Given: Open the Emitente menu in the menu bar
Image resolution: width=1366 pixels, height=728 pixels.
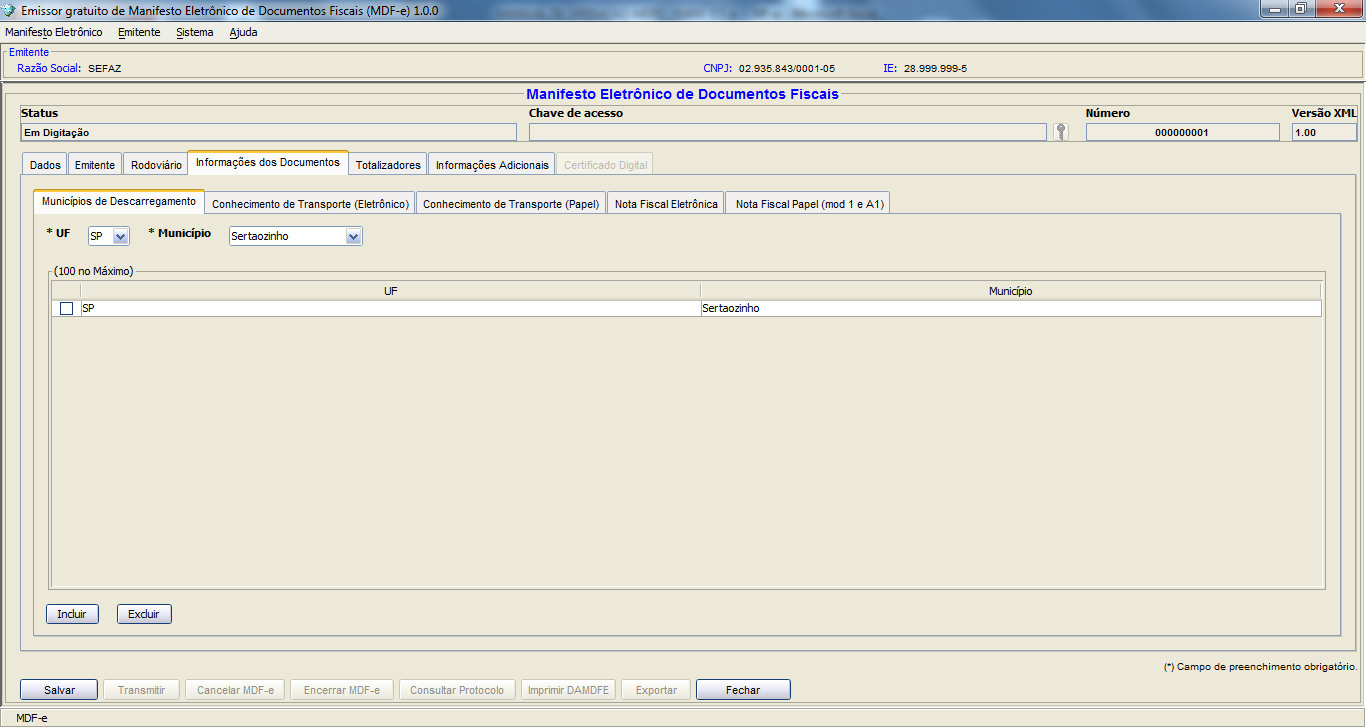Looking at the screenshot, I should [139, 32].
